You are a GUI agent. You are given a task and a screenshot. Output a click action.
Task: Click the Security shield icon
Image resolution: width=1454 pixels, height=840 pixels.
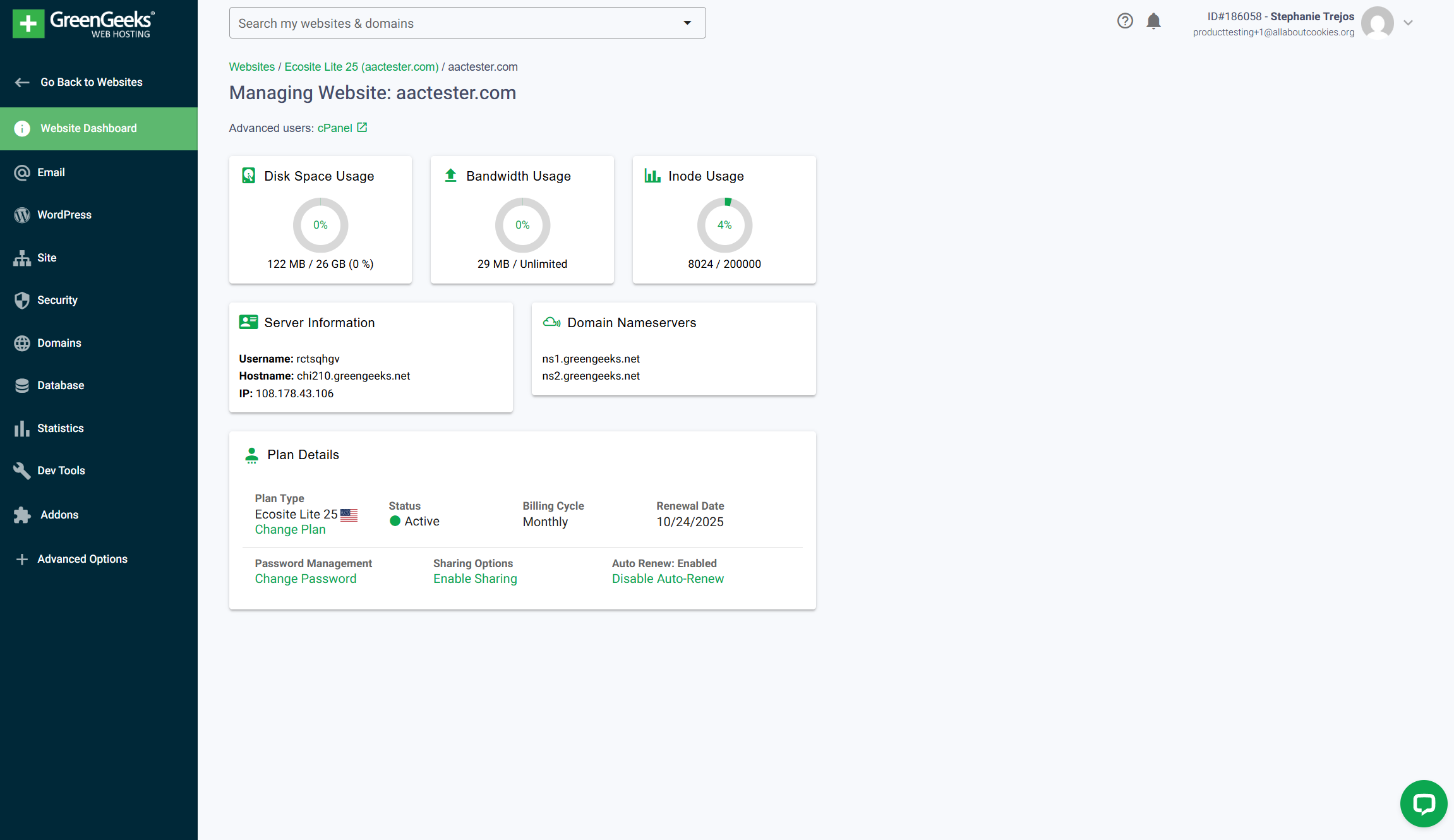click(x=22, y=301)
